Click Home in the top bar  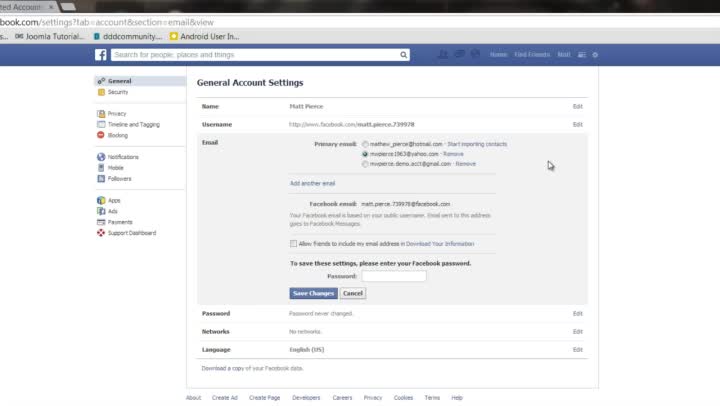498,55
